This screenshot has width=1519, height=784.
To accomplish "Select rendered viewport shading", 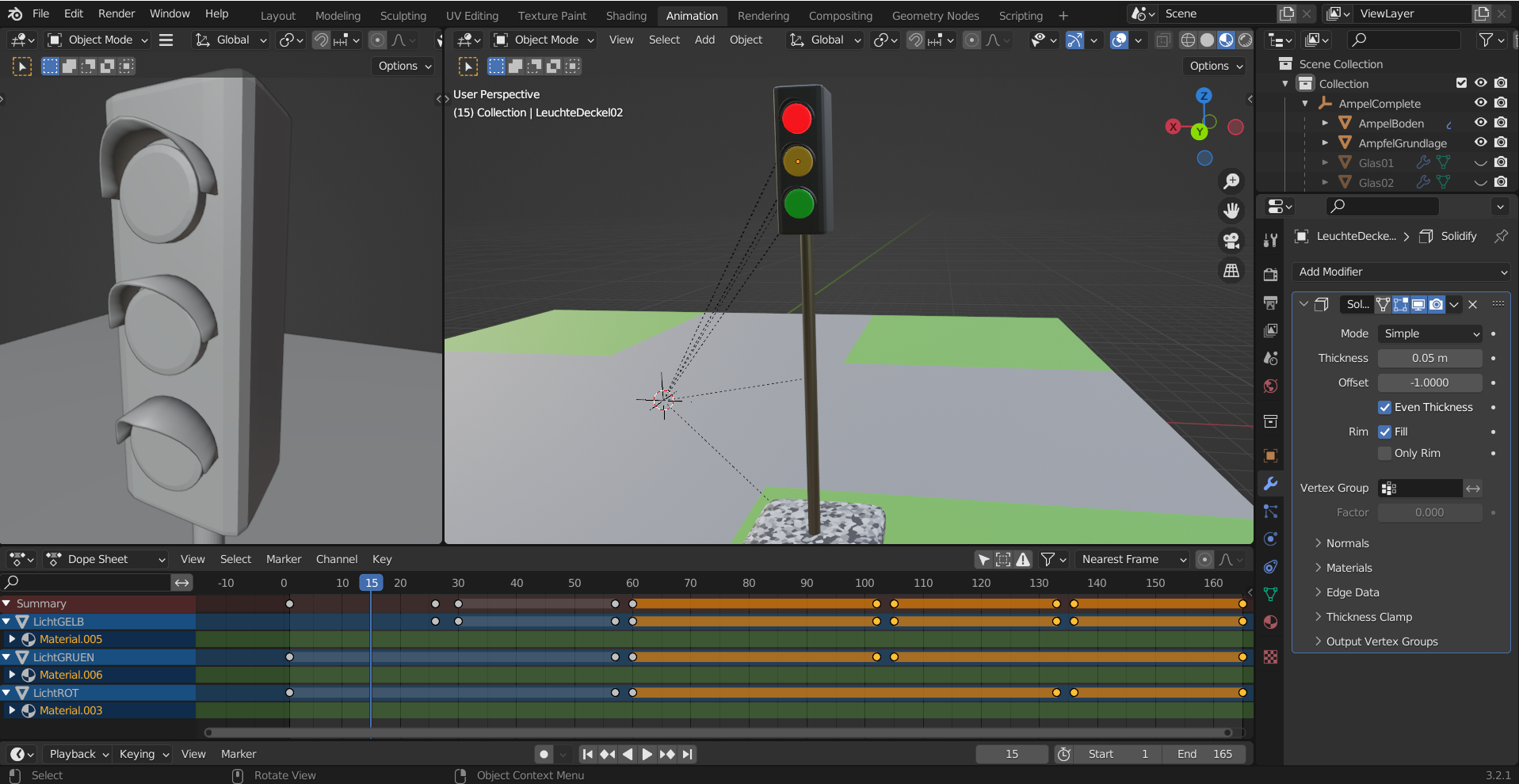I will [x=1245, y=40].
